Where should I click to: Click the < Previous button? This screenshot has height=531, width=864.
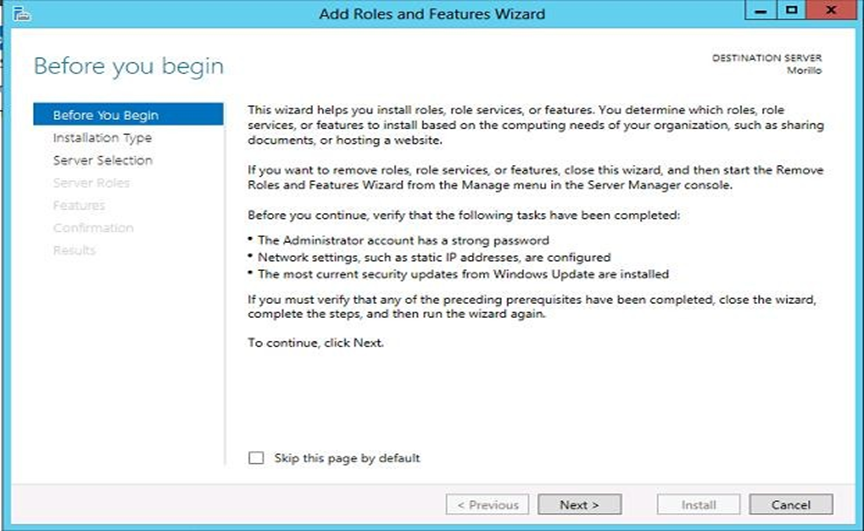click(x=487, y=505)
